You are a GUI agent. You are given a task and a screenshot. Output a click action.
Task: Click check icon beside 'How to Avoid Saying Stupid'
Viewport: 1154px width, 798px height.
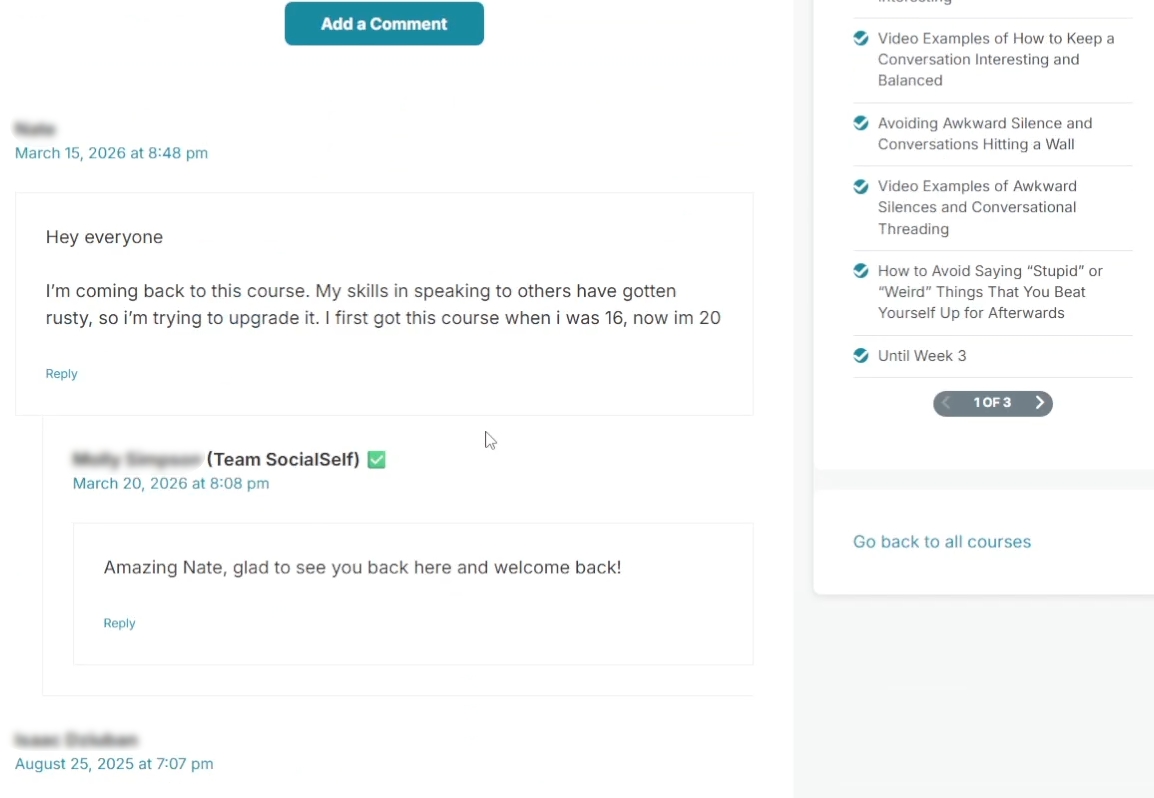pos(860,271)
